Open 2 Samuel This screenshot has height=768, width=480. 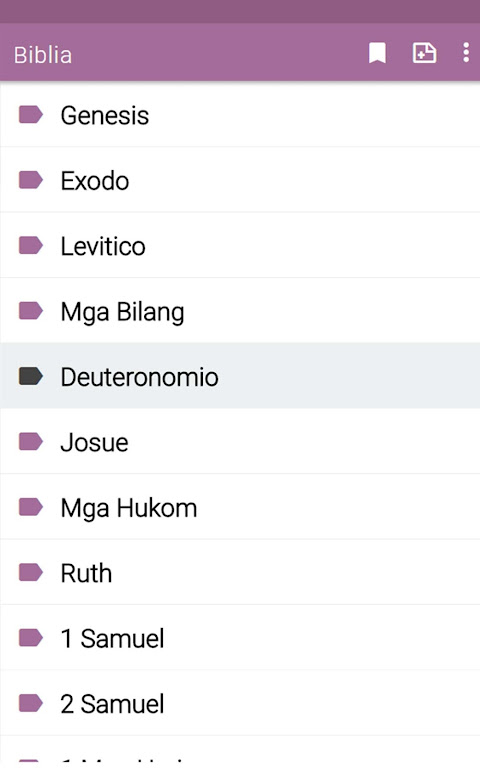point(240,703)
